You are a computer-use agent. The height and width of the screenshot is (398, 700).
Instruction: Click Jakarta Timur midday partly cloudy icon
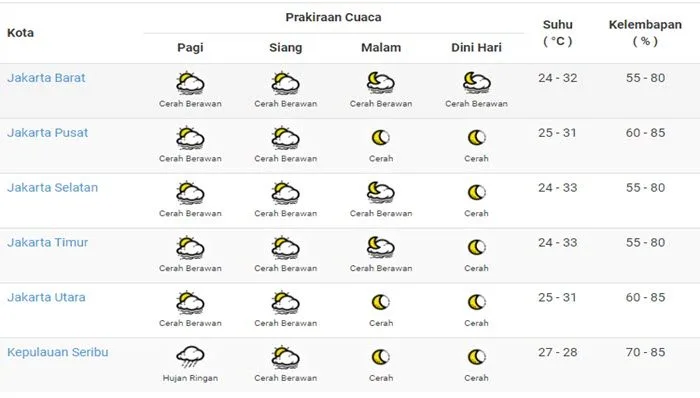(x=286, y=248)
